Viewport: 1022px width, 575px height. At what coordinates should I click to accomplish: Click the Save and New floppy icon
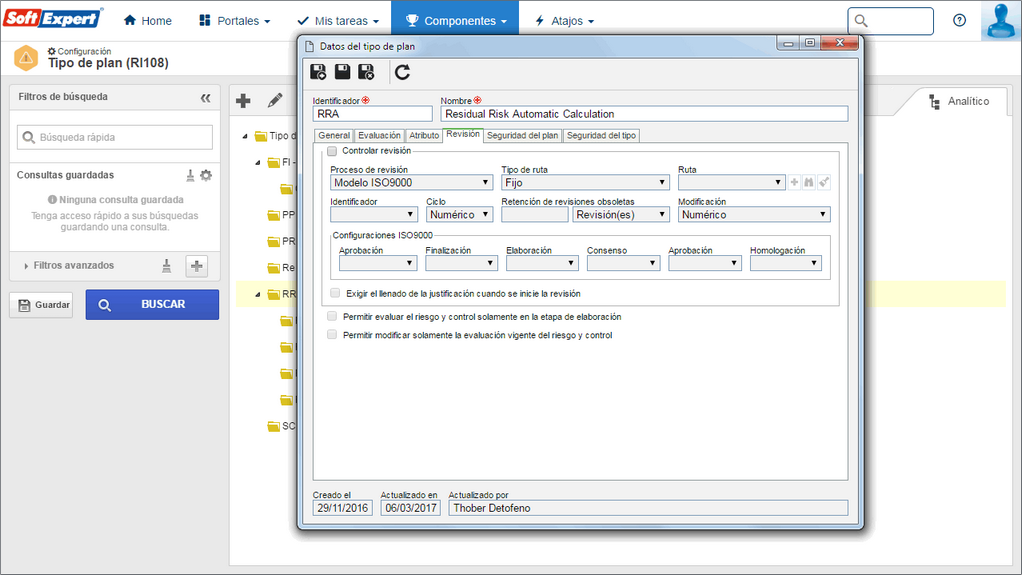pos(318,72)
